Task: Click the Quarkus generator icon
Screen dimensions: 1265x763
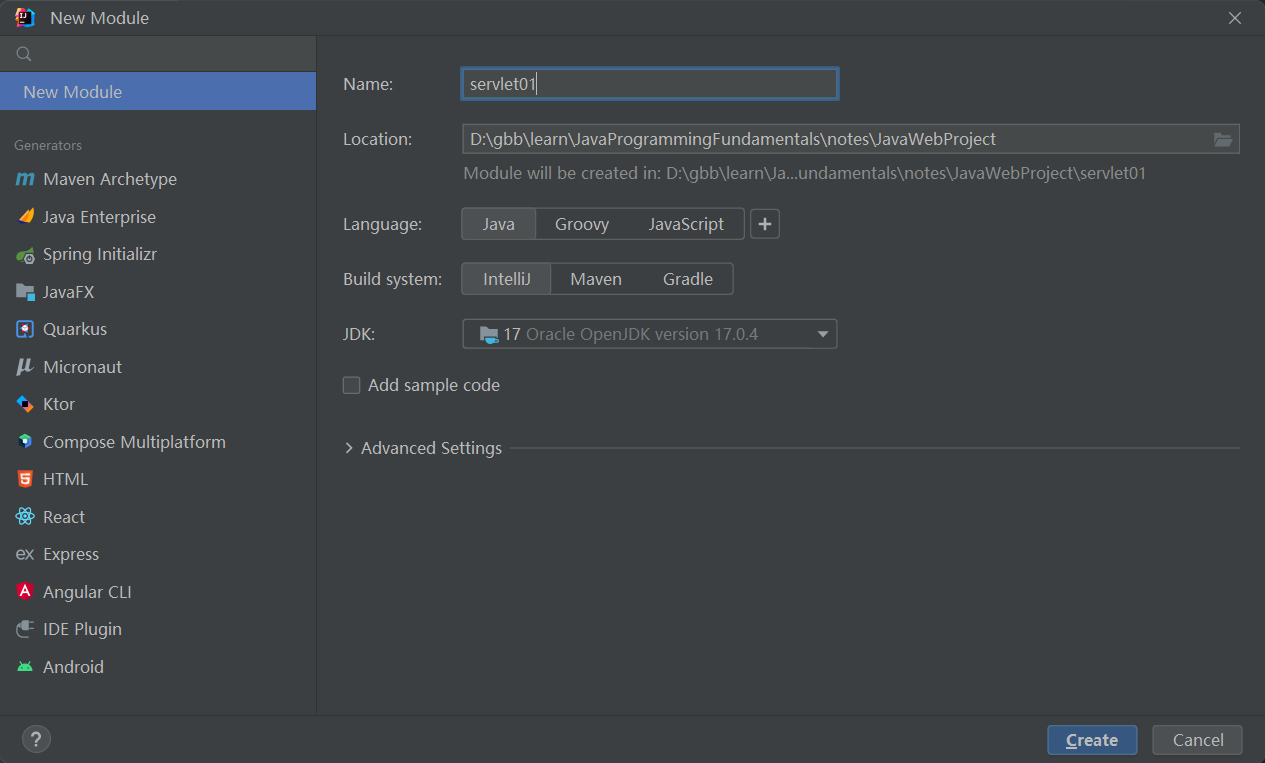Action: pyautogui.click(x=25, y=329)
